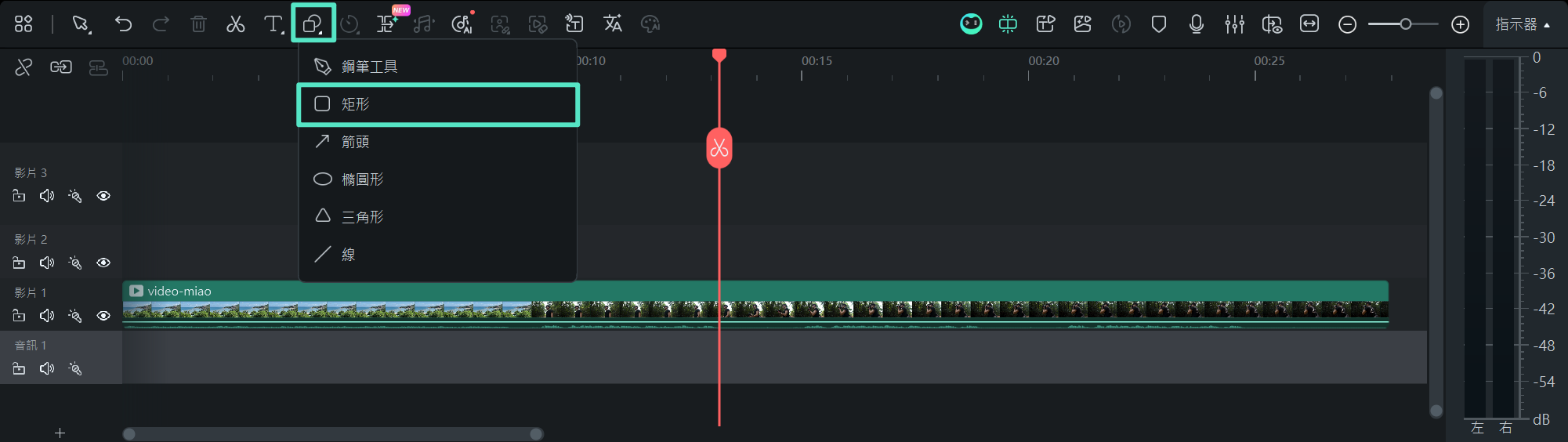Click zoom in plus button
This screenshot has height=442, width=1568.
(x=1460, y=24)
